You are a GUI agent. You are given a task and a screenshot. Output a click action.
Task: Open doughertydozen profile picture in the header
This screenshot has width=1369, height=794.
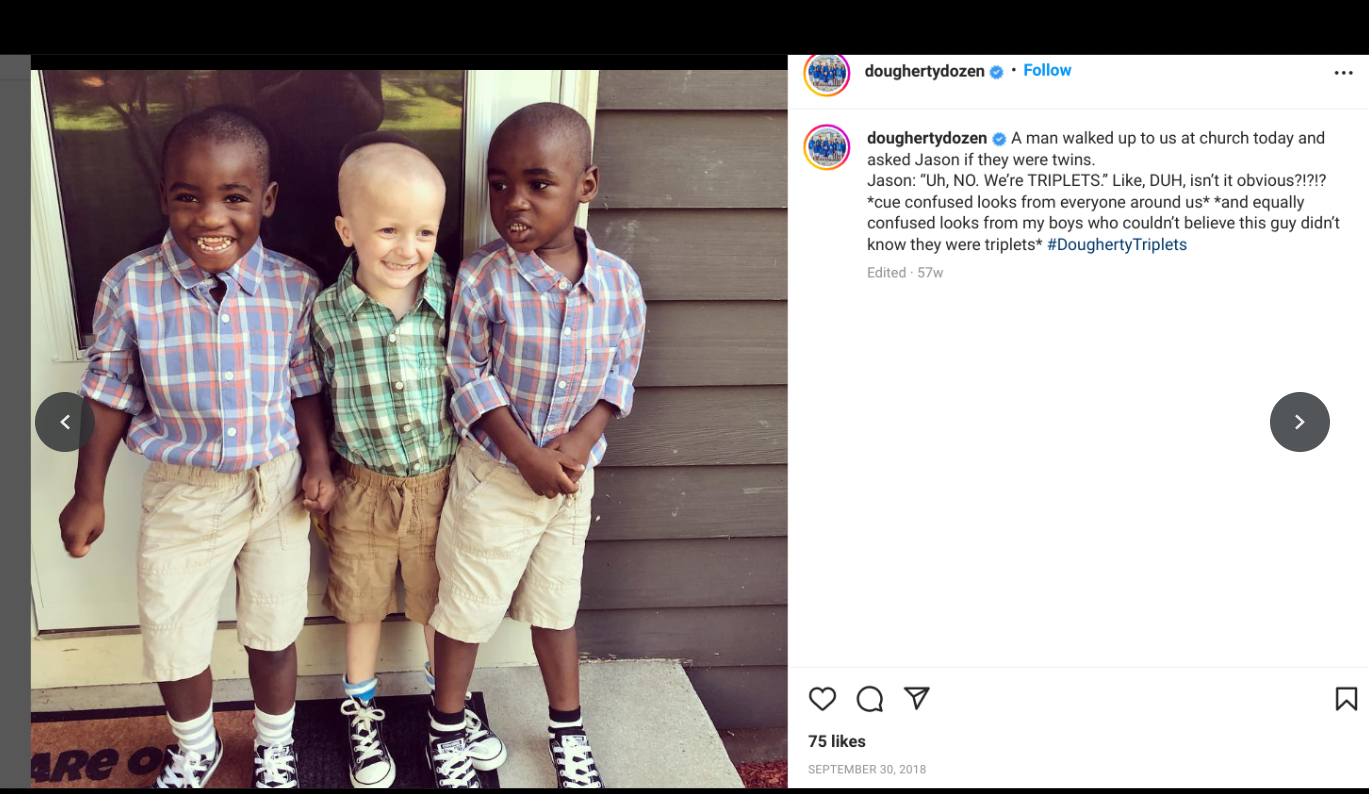click(x=827, y=73)
